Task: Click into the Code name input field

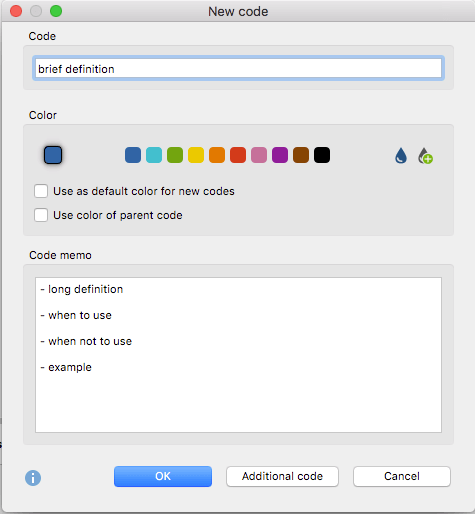Action: click(238, 68)
